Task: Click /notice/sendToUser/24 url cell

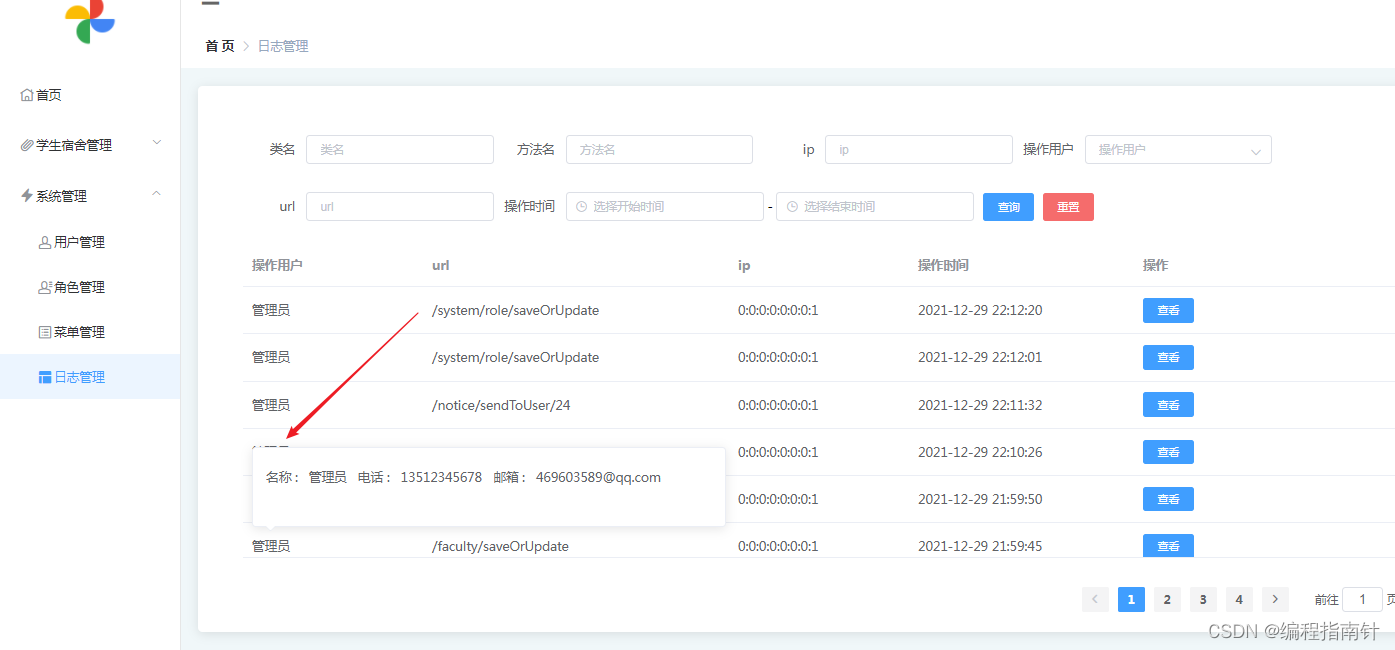Action: 501,405
